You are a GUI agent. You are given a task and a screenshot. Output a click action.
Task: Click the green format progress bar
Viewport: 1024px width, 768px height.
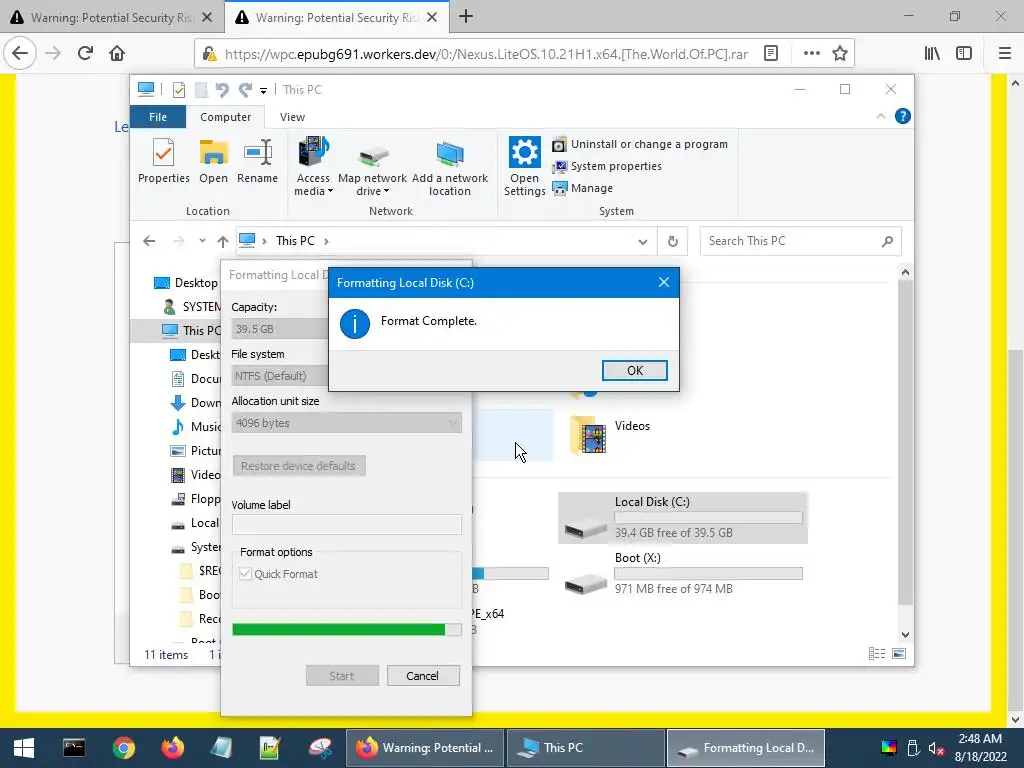pyautogui.click(x=346, y=629)
